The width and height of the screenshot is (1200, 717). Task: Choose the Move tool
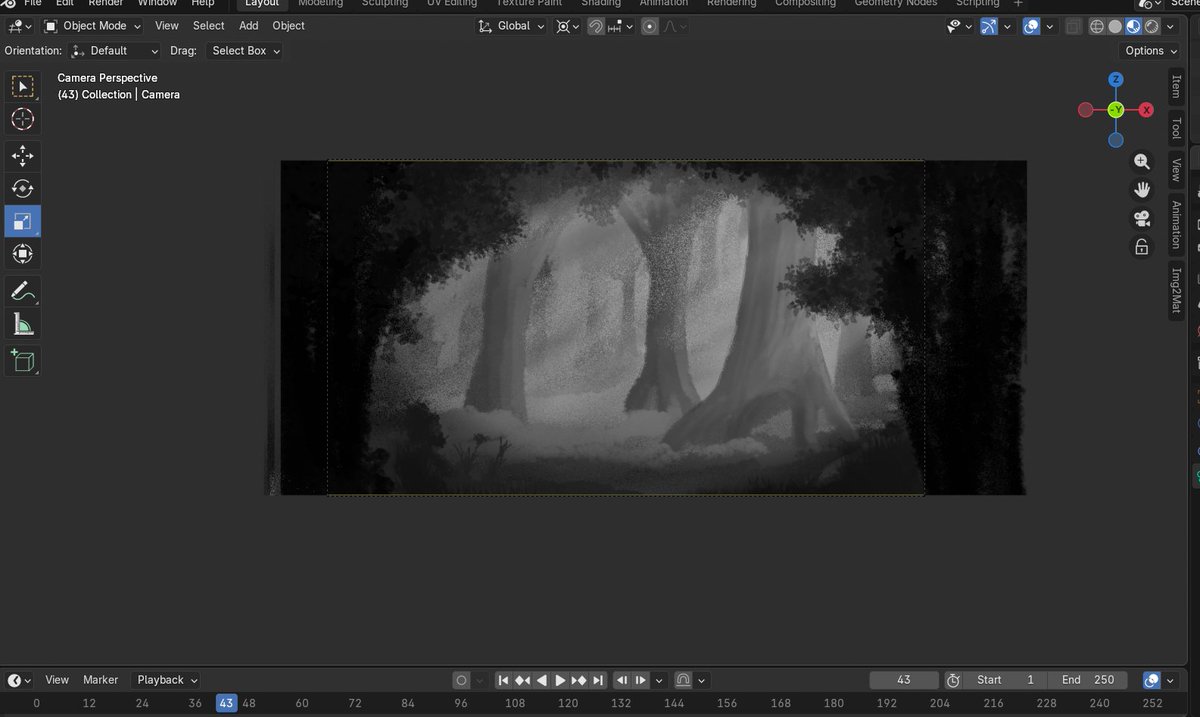pyautogui.click(x=22, y=155)
